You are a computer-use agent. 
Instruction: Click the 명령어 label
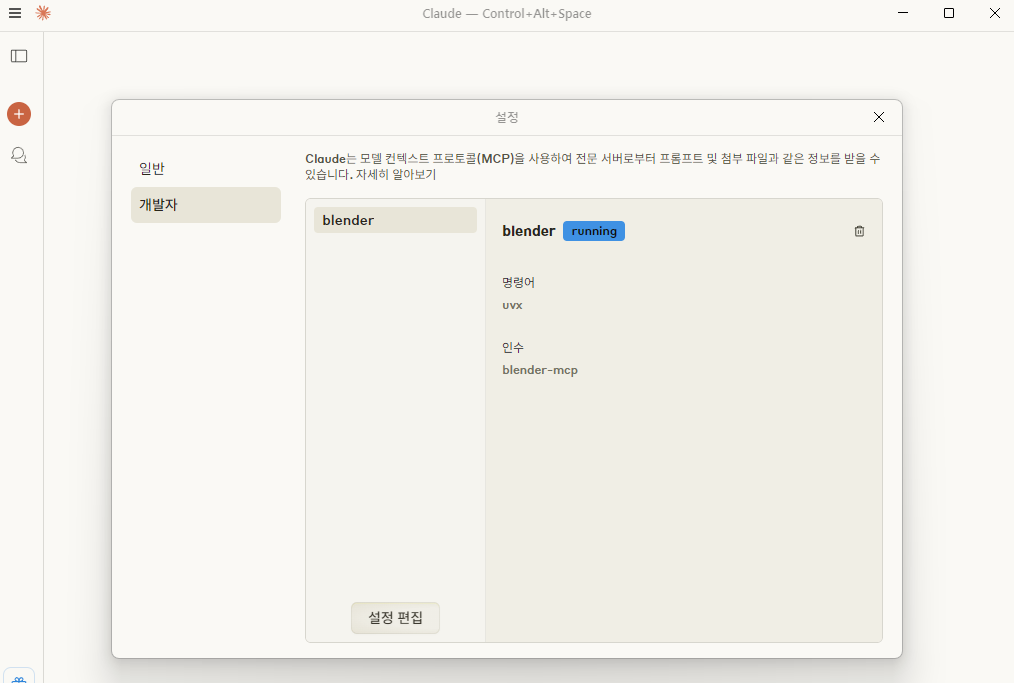coord(518,282)
